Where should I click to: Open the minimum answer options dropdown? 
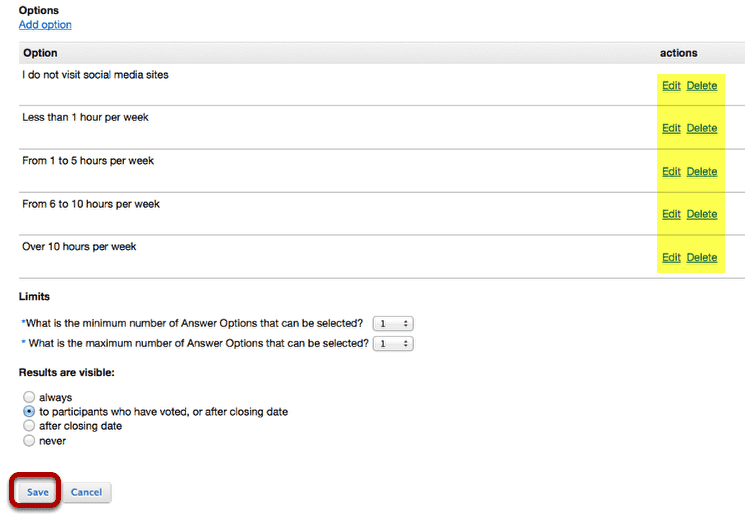[393, 324]
